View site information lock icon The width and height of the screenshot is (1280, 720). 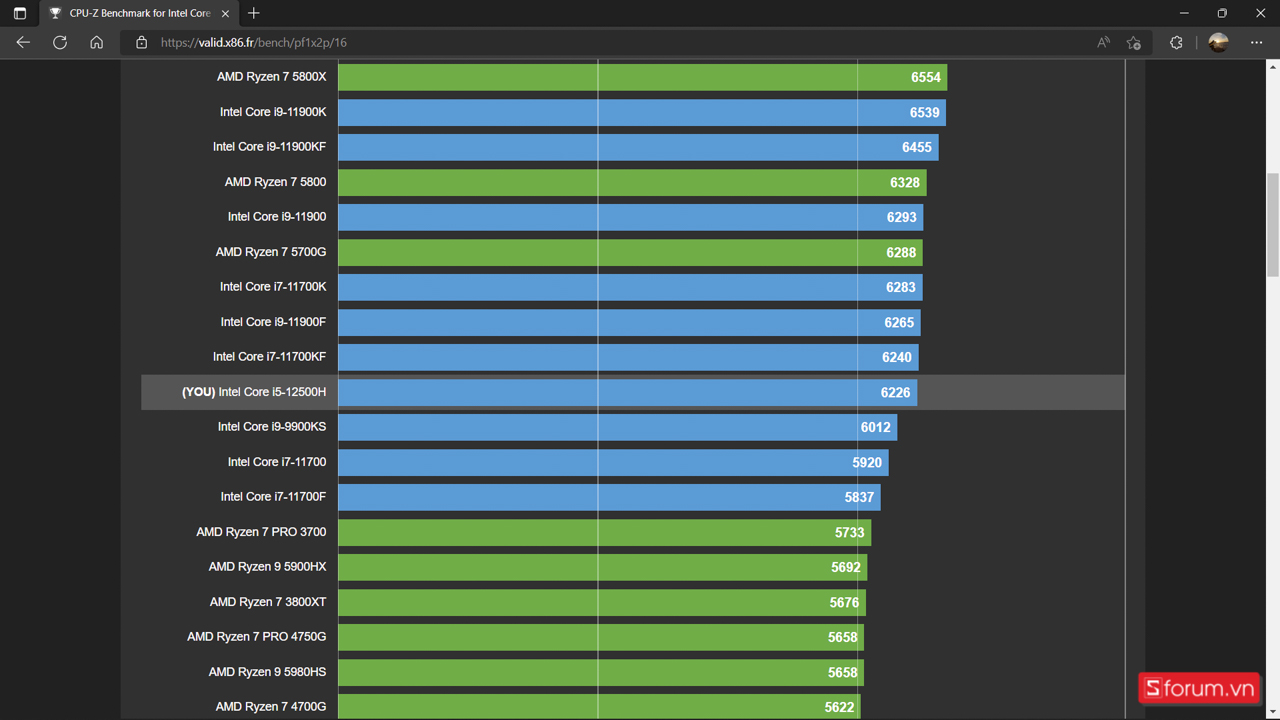[141, 42]
